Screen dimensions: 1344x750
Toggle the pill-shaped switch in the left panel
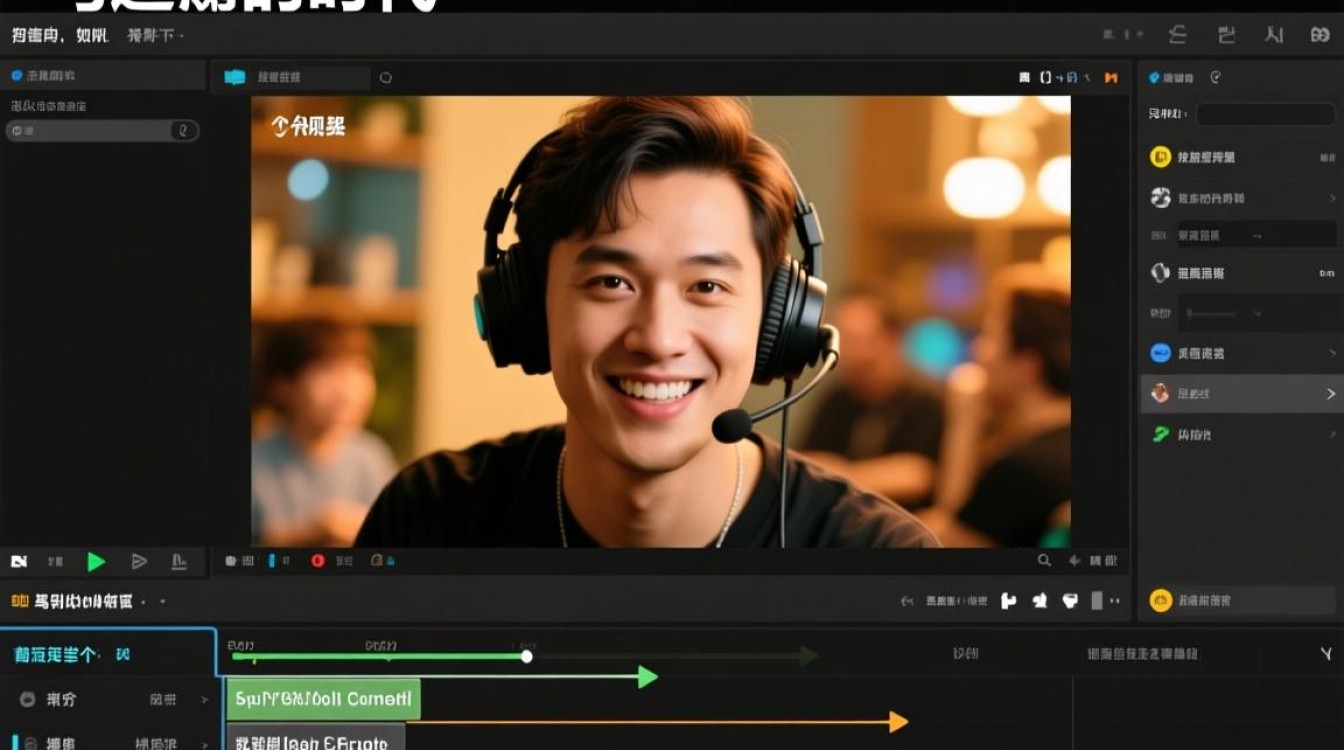pyautogui.click(x=102, y=131)
